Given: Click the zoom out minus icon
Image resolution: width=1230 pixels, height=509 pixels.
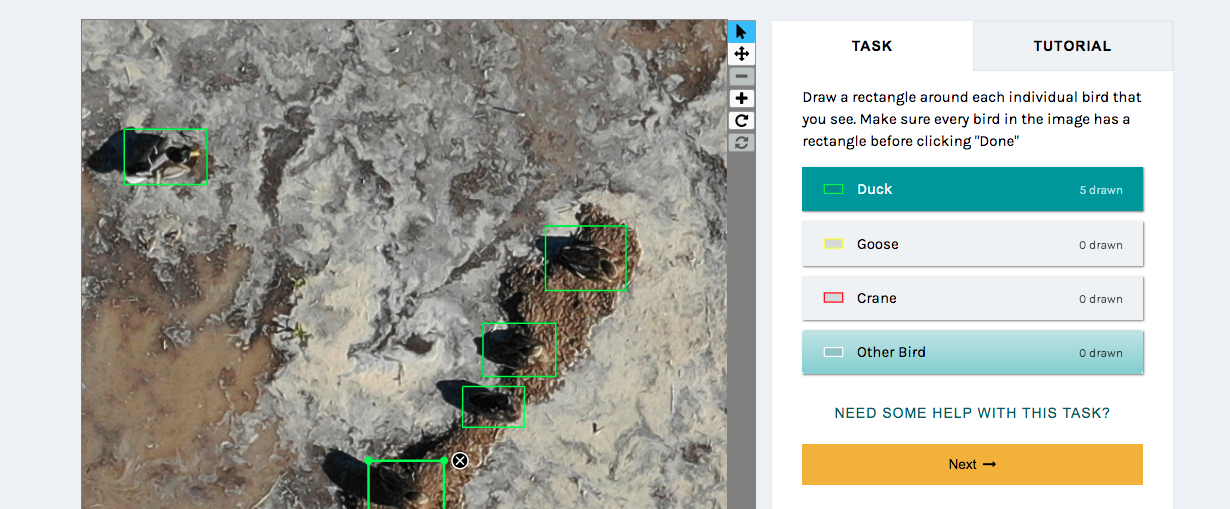Looking at the screenshot, I should point(741,76).
